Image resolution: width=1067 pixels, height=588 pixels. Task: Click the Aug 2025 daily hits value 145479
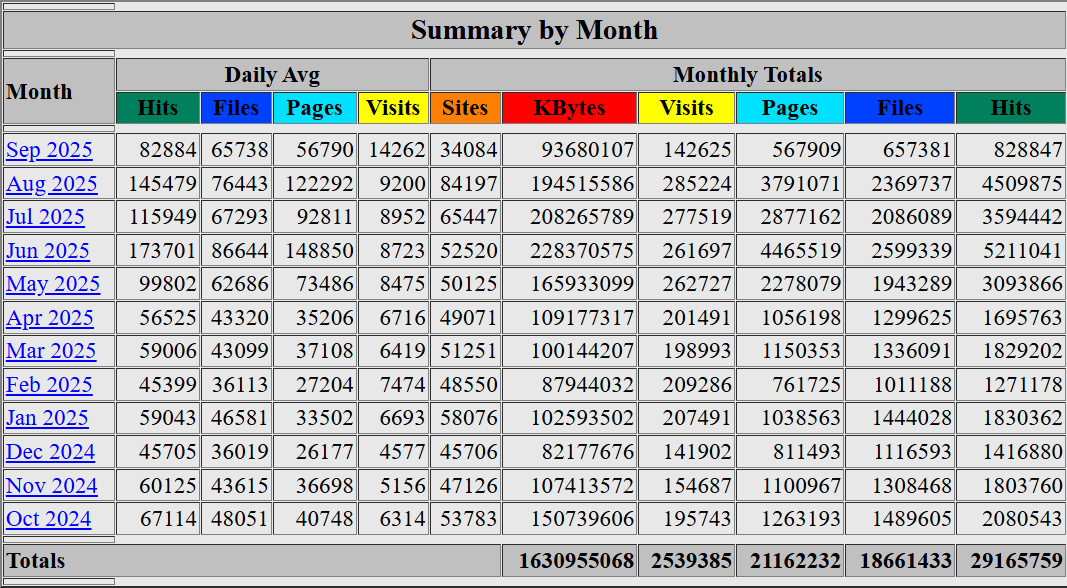[163, 184]
